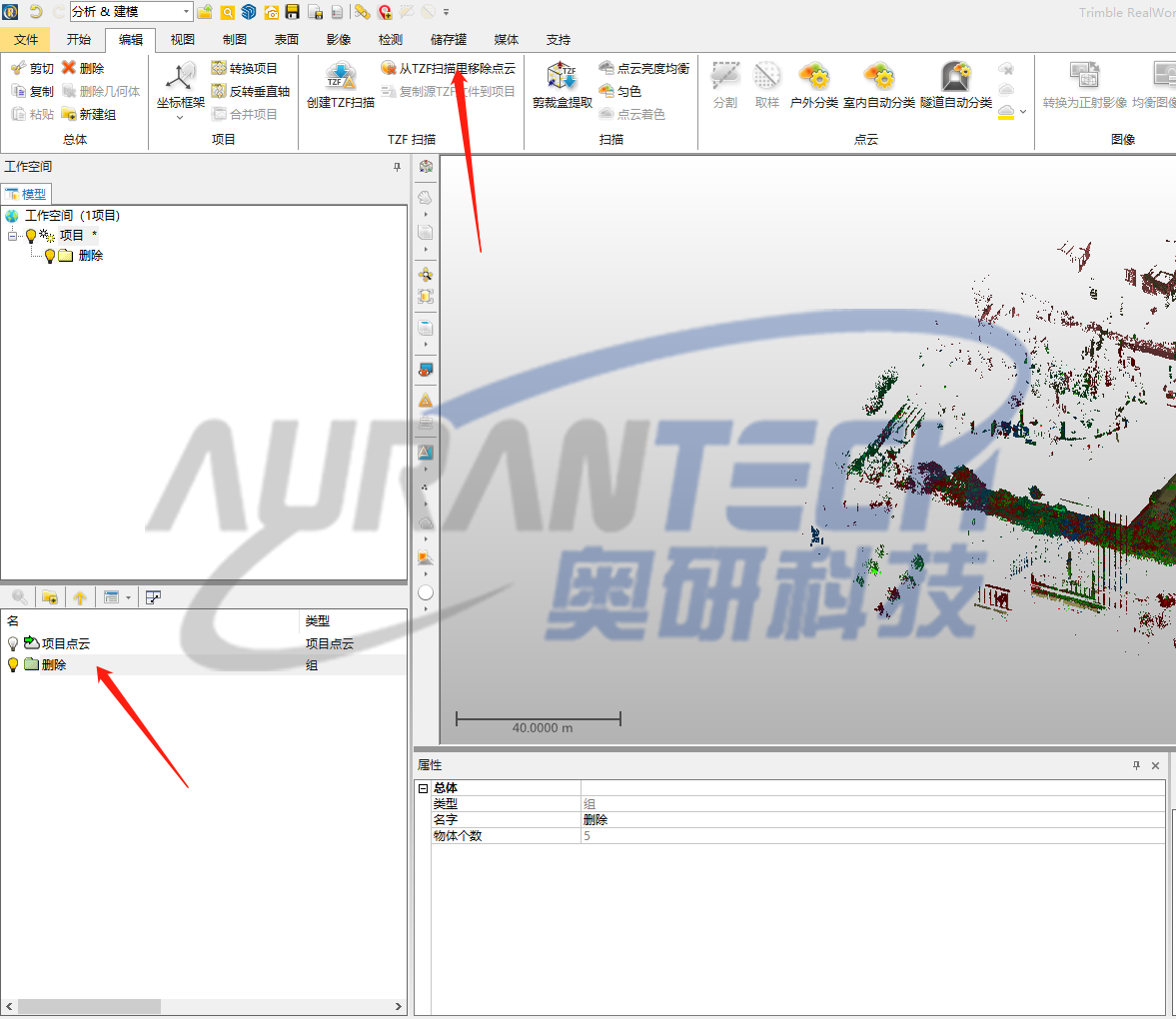Click the yellow camera snapshot icon
This screenshot has height=1019, width=1176.
(272, 12)
